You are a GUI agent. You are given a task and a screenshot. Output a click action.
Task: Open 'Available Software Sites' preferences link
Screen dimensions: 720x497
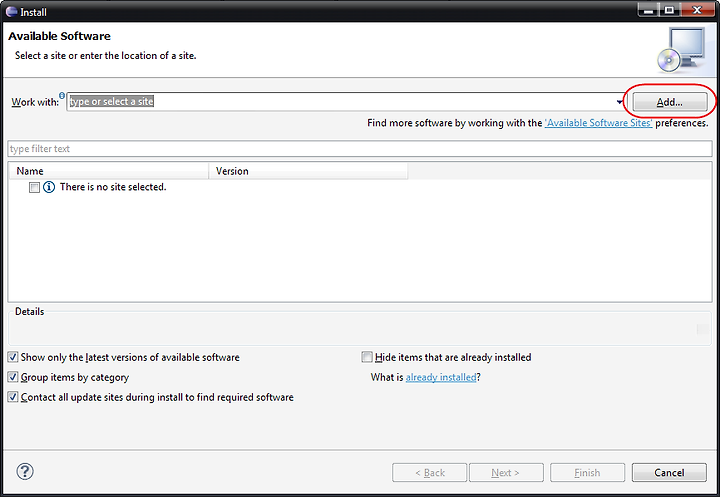(x=598, y=123)
